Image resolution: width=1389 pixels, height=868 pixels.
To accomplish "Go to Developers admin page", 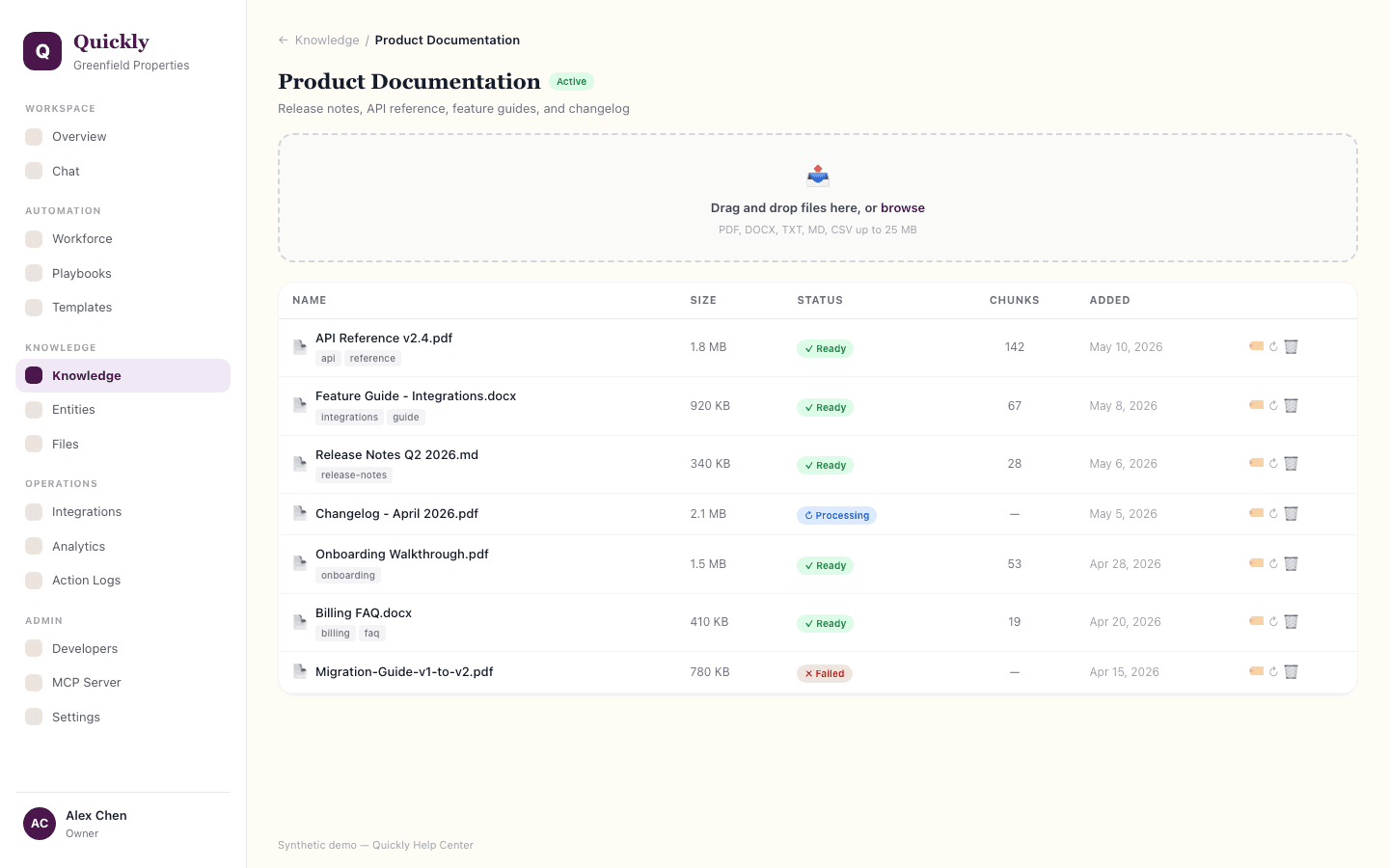I will click(123, 649).
